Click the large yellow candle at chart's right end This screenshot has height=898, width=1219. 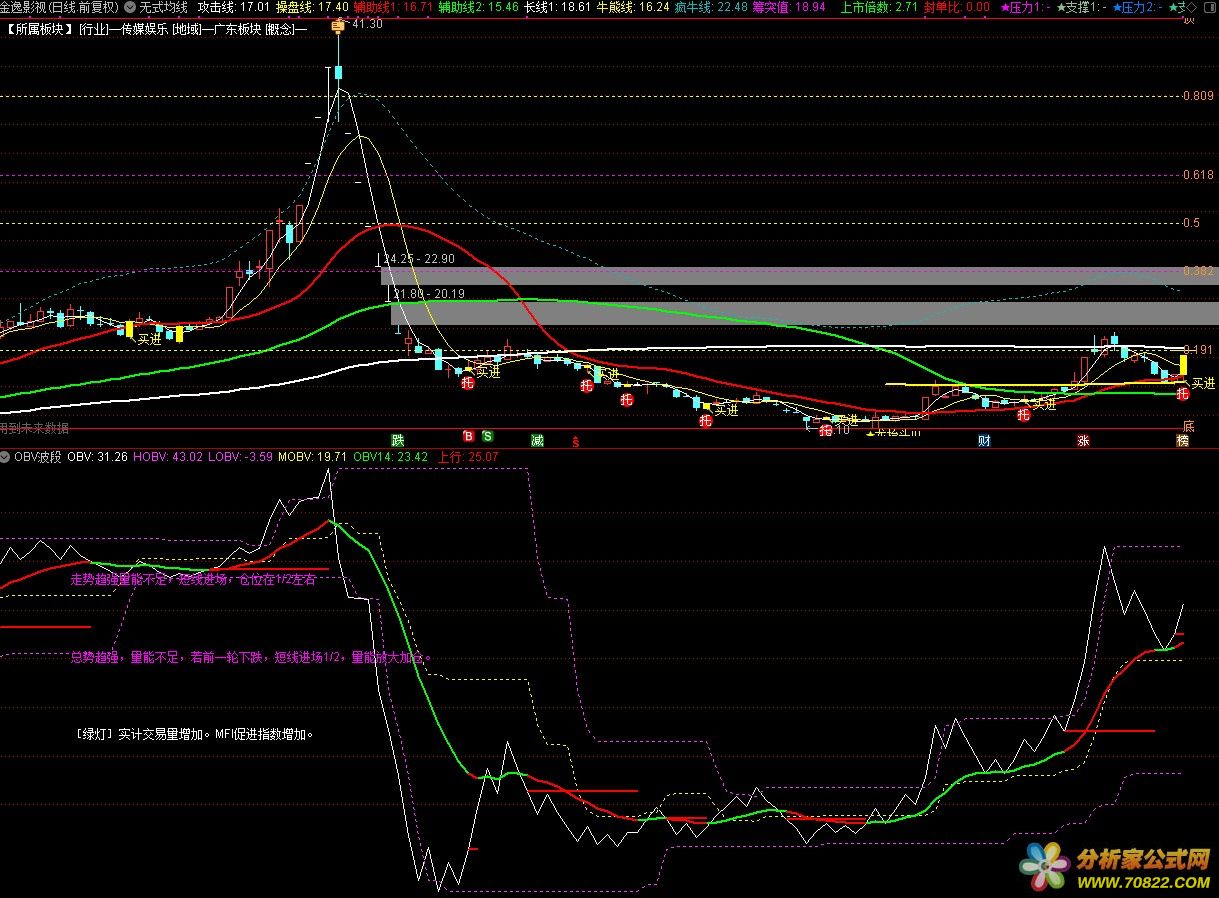(1183, 365)
